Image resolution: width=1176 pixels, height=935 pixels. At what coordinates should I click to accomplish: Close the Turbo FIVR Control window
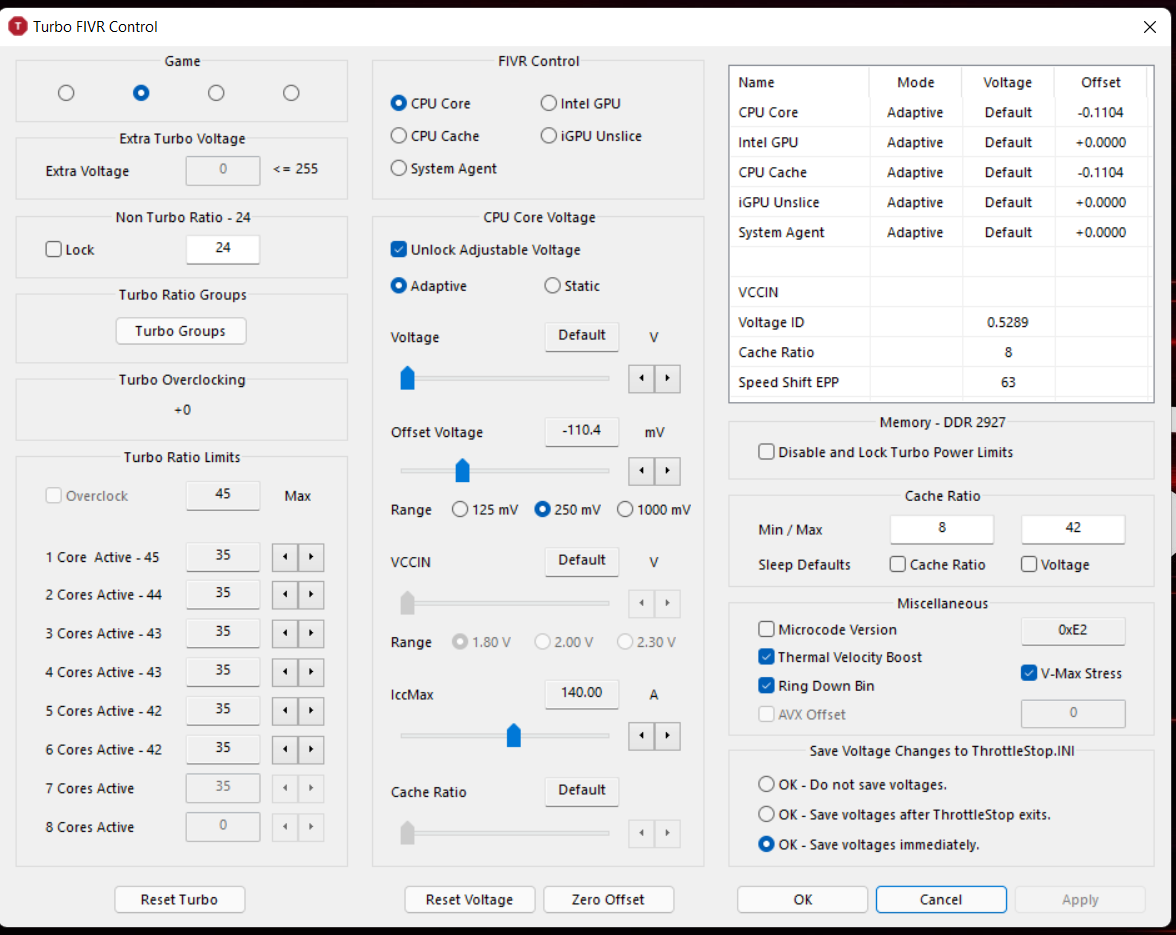(1150, 27)
